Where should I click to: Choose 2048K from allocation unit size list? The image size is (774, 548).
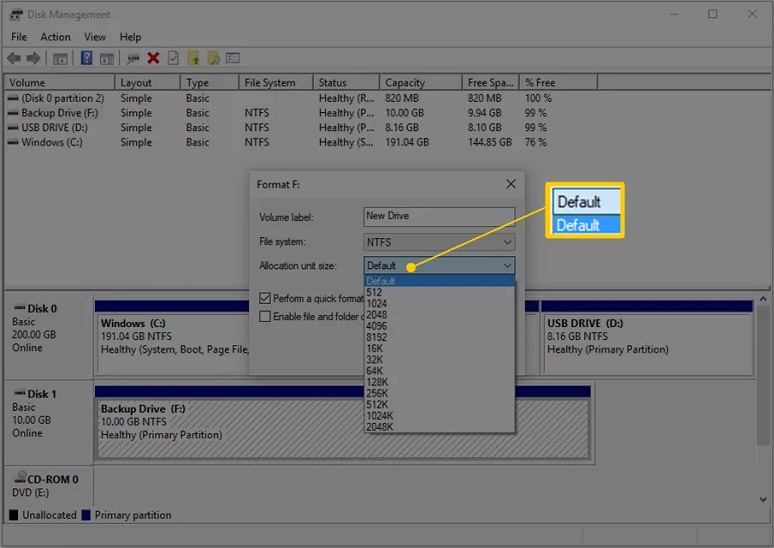pyautogui.click(x=439, y=427)
